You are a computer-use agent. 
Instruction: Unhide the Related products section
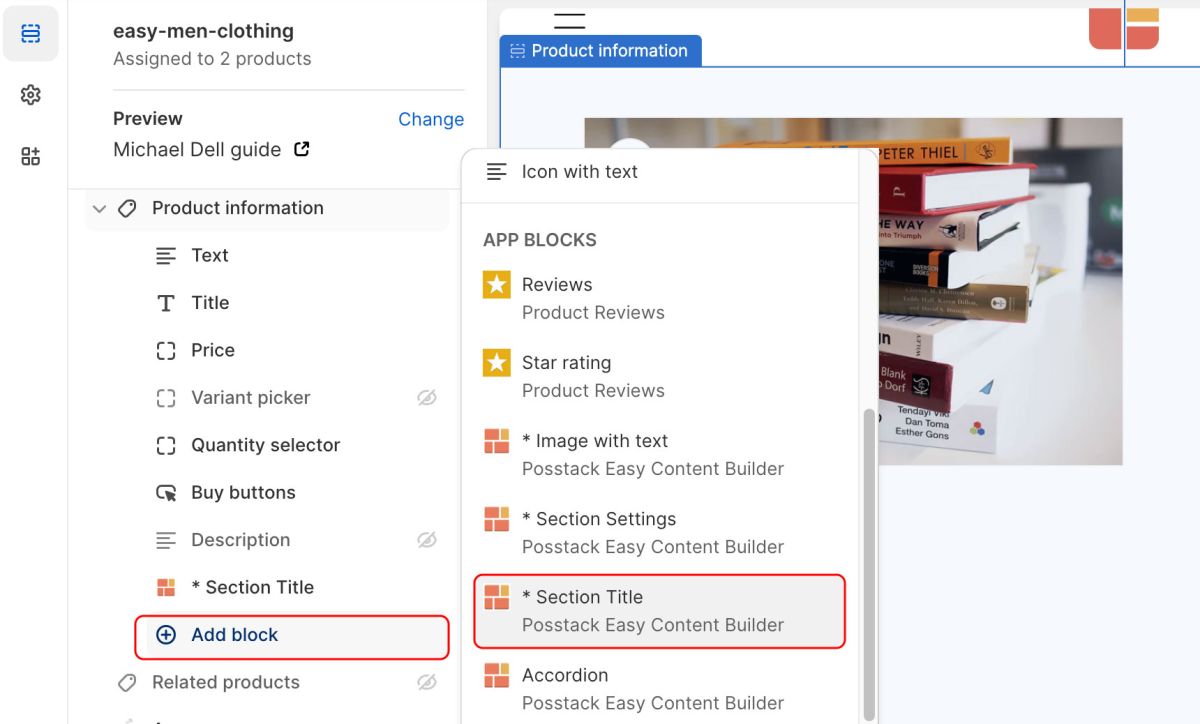pos(427,682)
